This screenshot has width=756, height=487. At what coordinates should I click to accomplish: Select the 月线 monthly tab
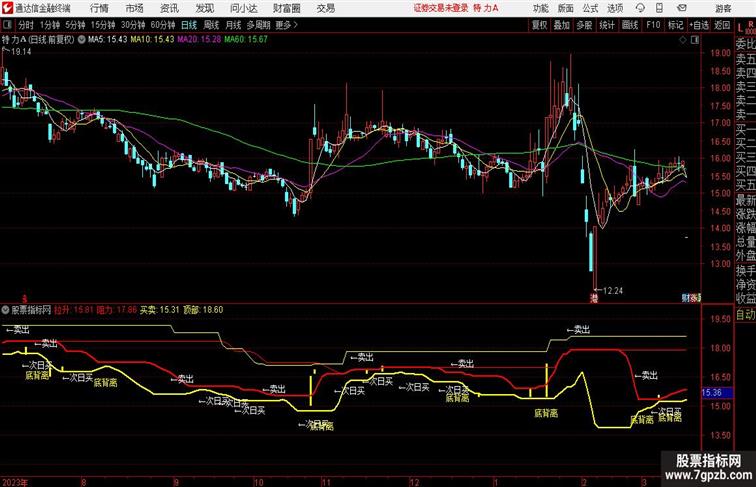pyautogui.click(x=233, y=25)
